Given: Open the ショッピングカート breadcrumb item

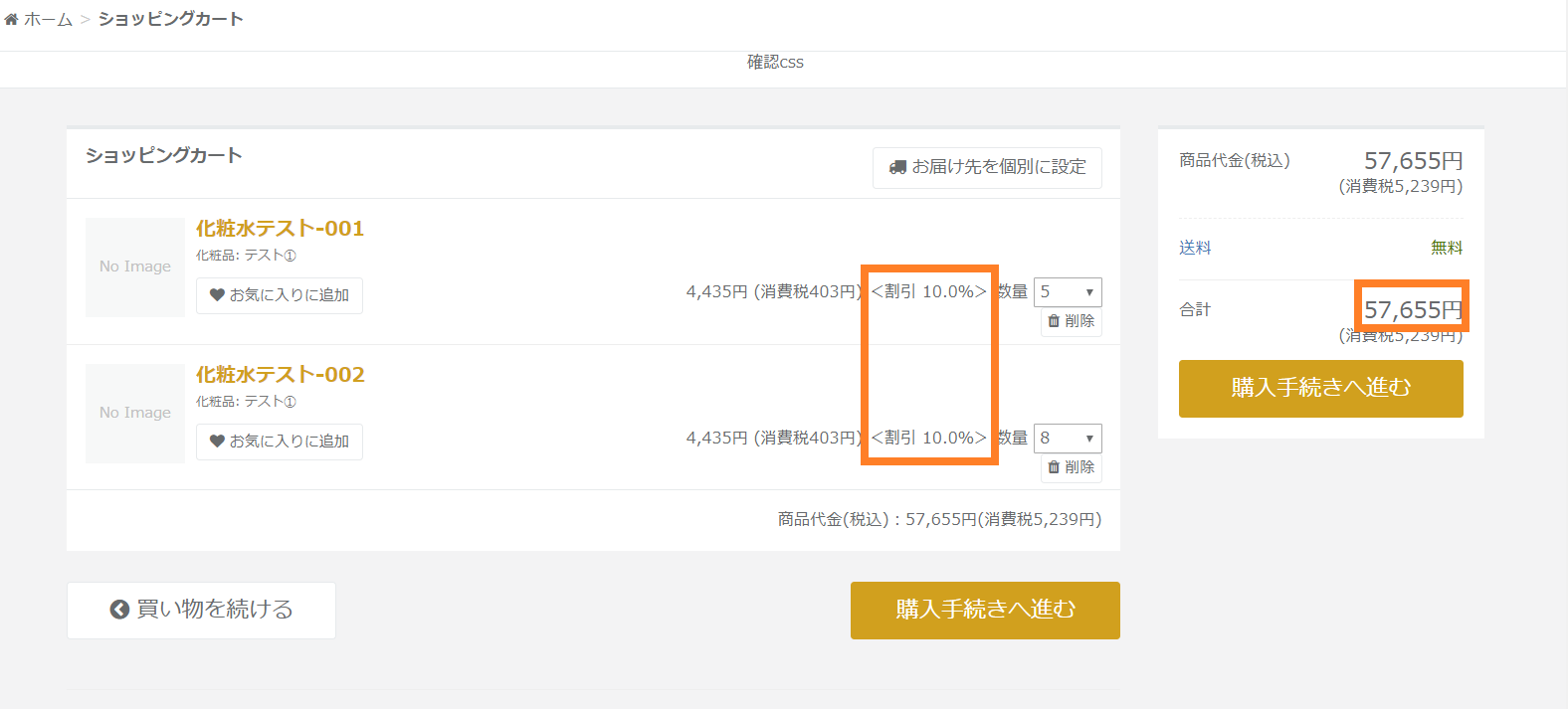Looking at the screenshot, I should tap(170, 19).
